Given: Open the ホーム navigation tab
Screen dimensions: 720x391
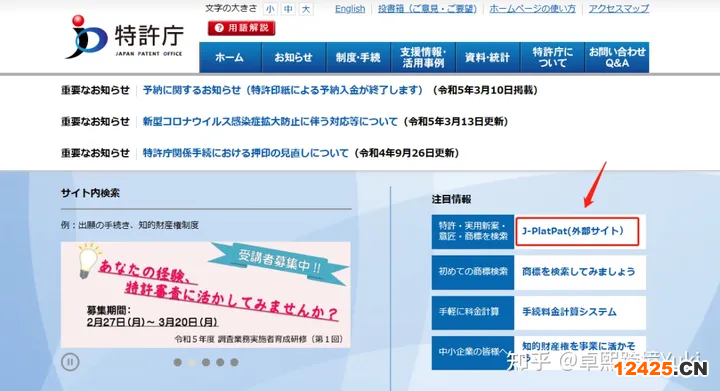Looking at the screenshot, I should tap(230, 57).
